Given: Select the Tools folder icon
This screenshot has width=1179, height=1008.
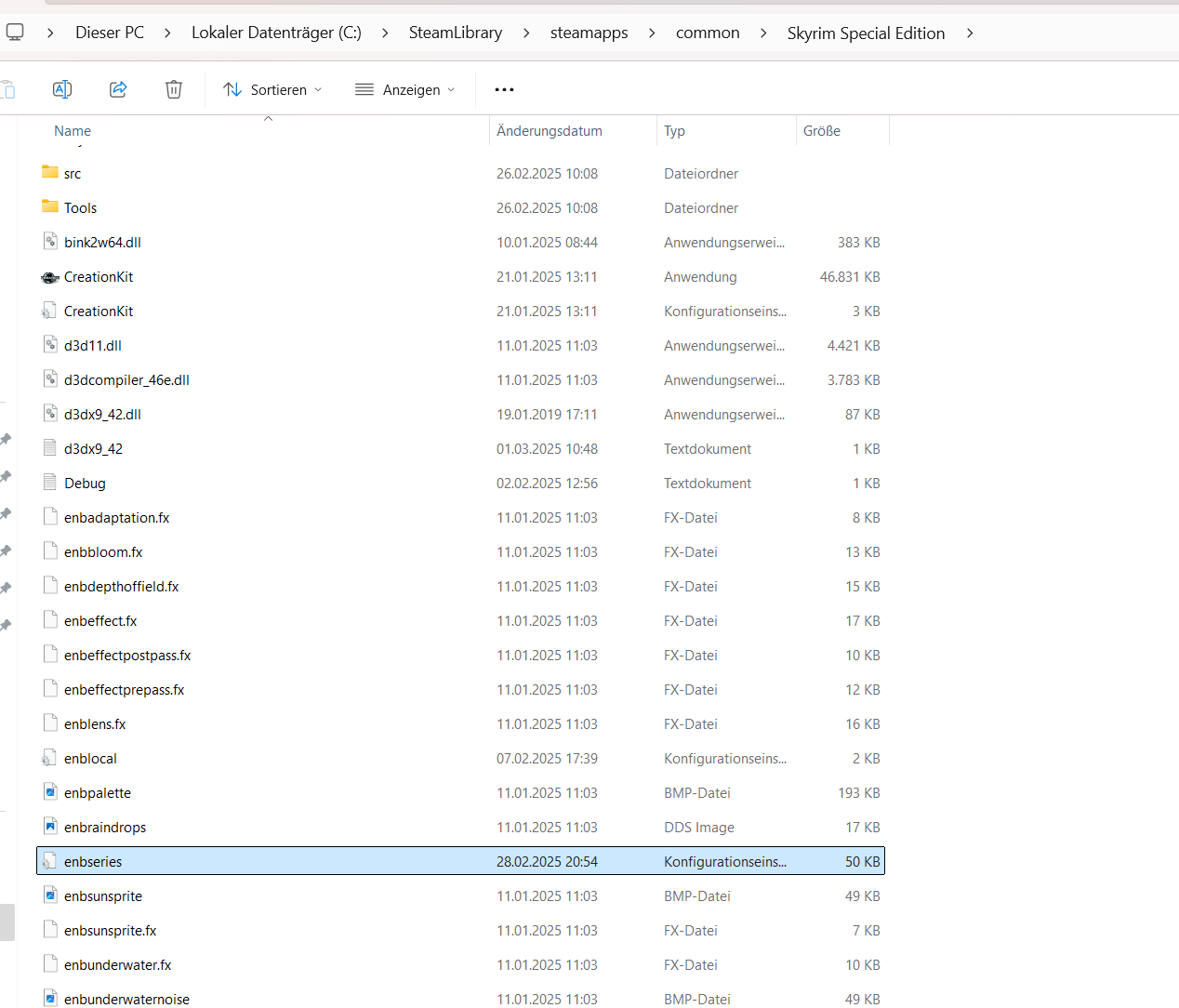Looking at the screenshot, I should tap(50, 206).
